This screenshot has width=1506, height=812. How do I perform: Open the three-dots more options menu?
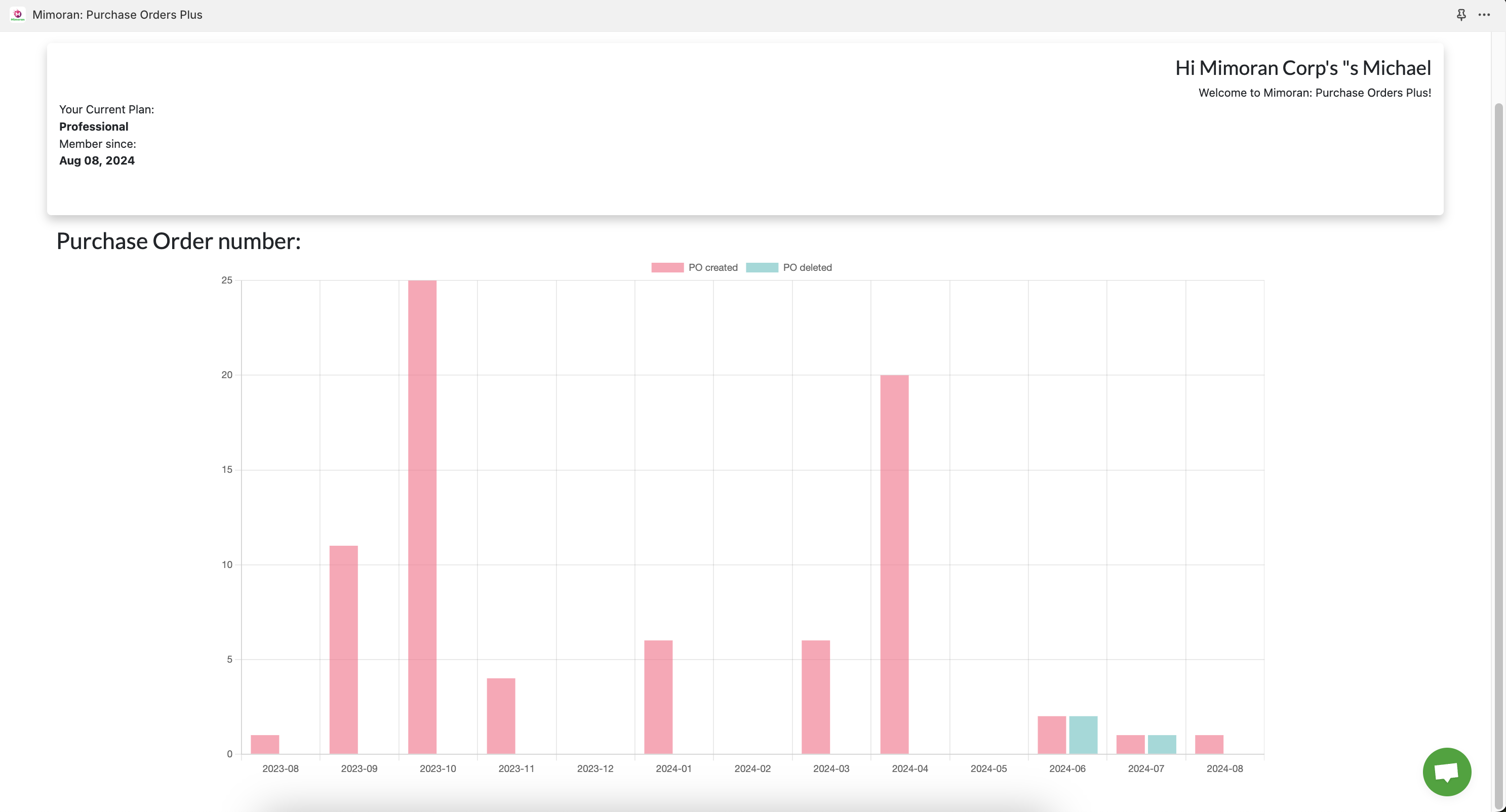tap(1484, 15)
